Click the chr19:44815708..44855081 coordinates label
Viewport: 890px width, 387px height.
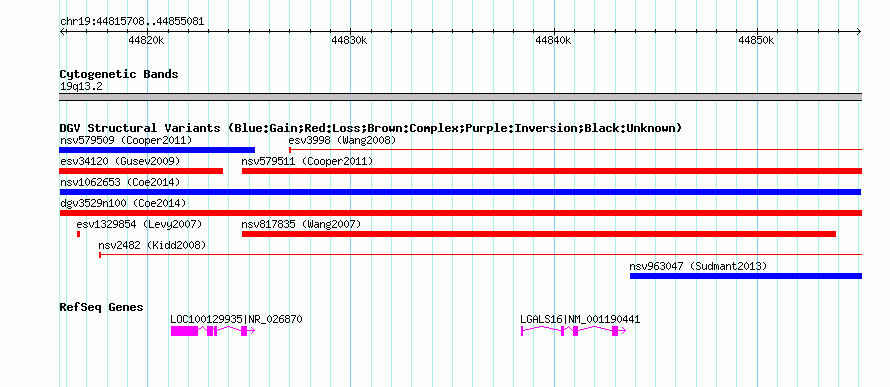click(x=132, y=22)
